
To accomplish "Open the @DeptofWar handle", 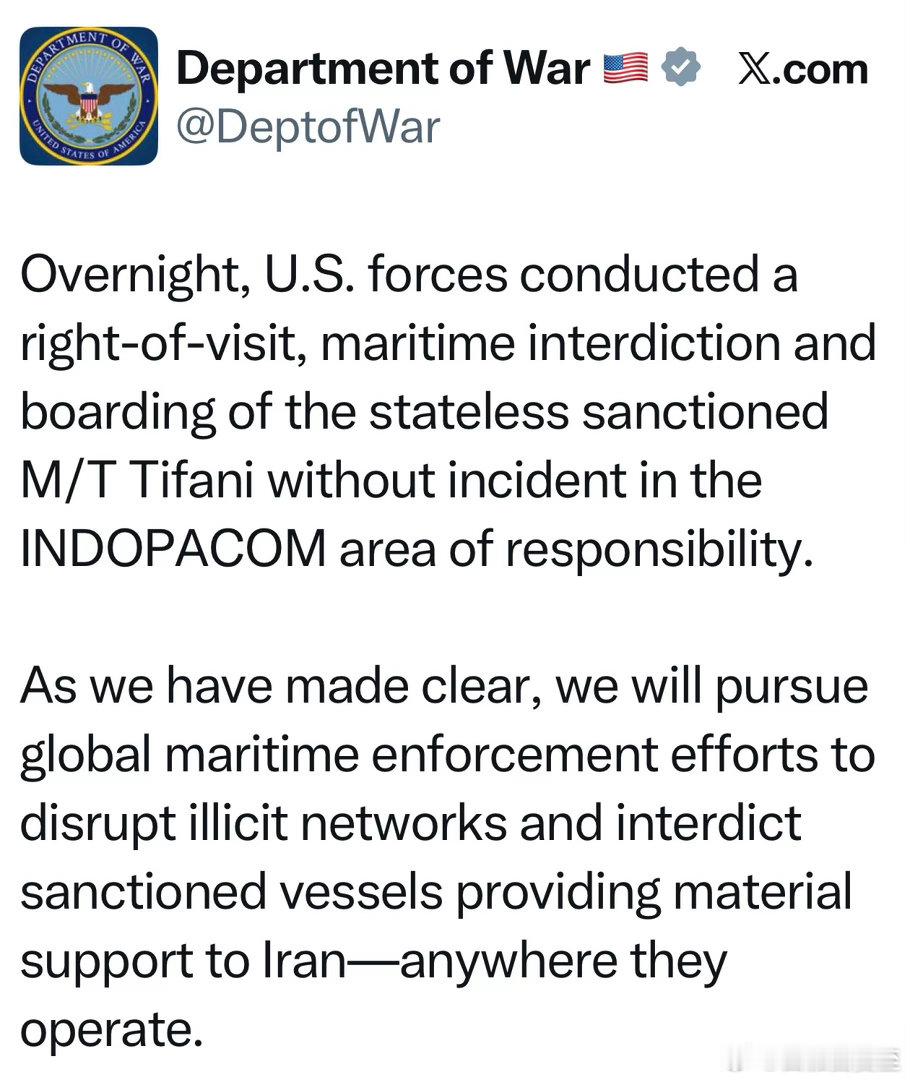I will [x=308, y=128].
